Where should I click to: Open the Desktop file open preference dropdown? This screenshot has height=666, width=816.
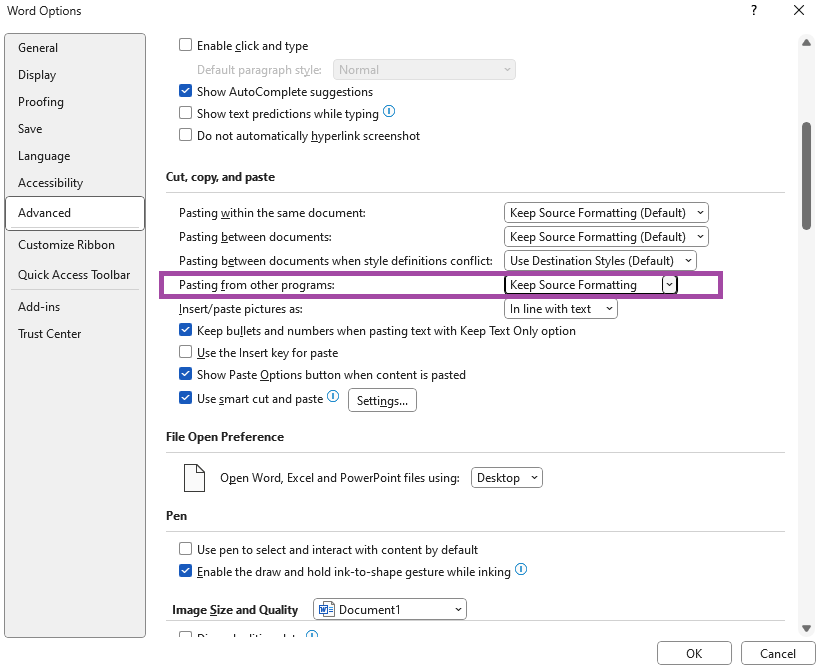click(506, 478)
